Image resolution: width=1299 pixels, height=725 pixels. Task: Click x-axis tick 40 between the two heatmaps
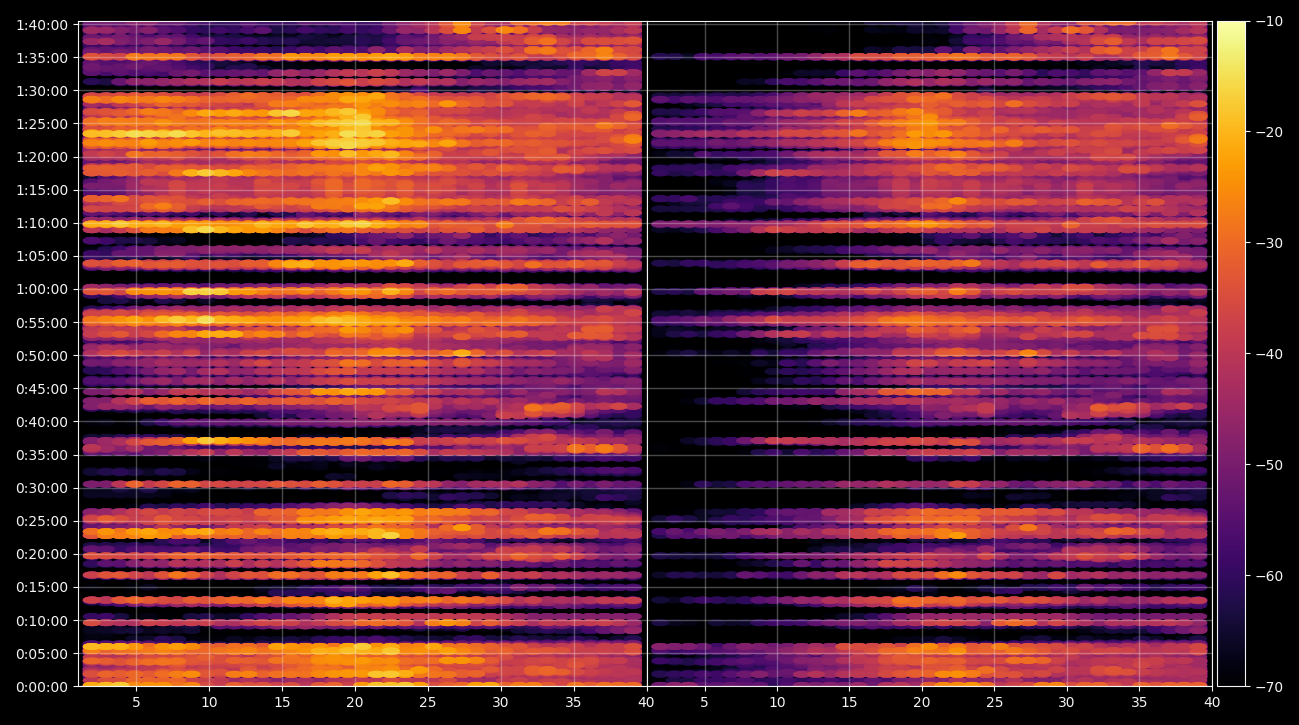pyautogui.click(x=647, y=703)
